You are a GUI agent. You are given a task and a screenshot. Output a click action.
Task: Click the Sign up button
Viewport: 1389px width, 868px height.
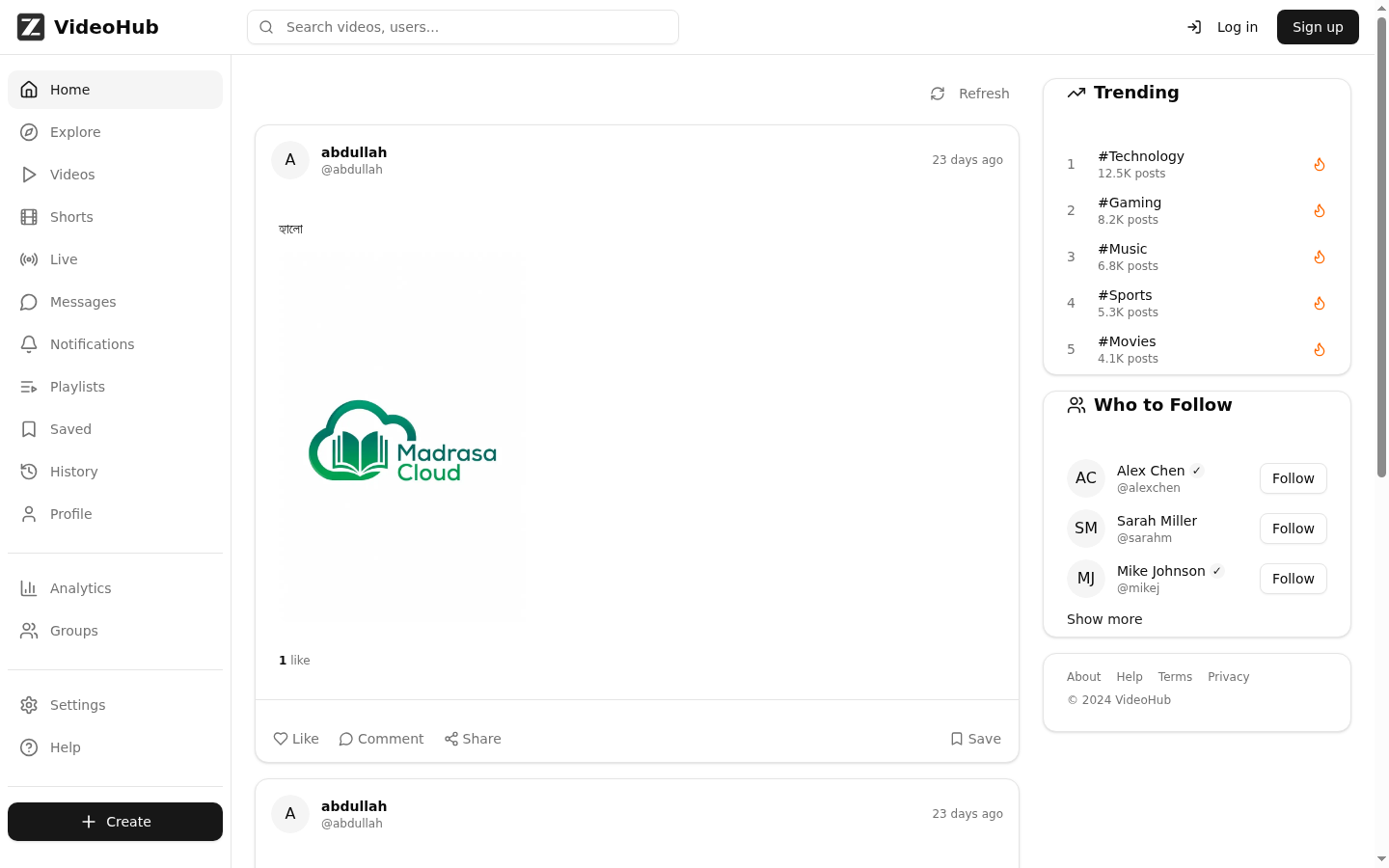coord(1318,27)
